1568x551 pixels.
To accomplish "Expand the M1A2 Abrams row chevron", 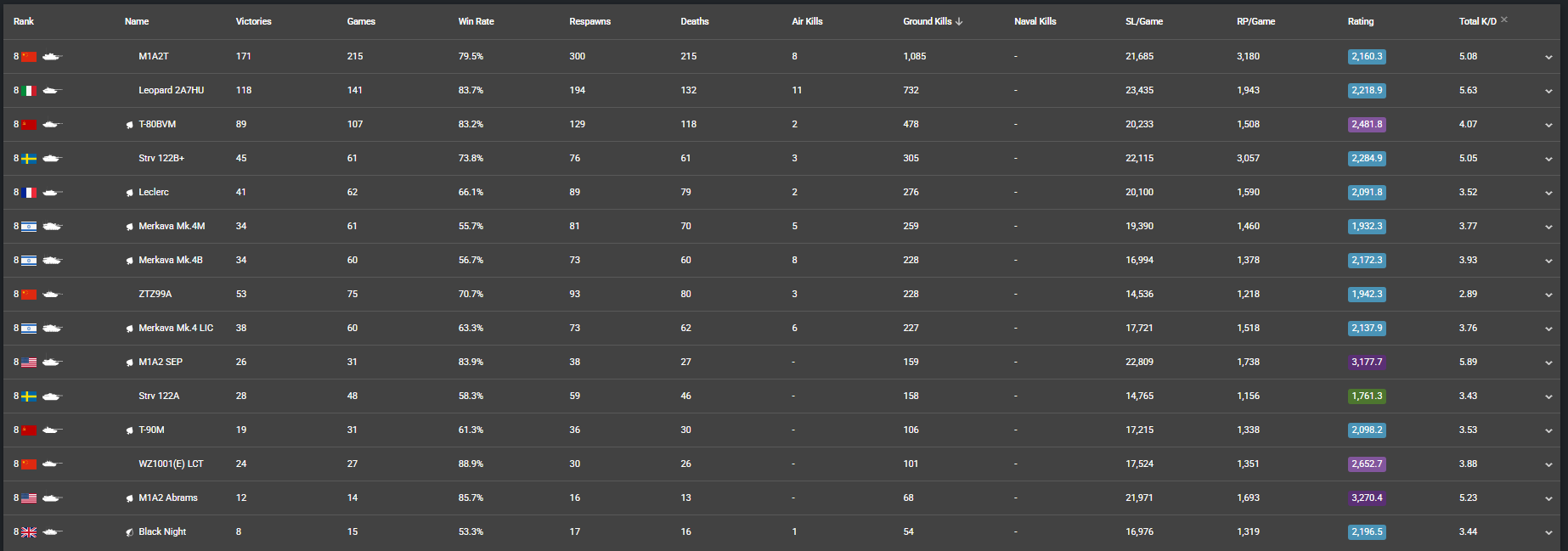I will point(1548,499).
